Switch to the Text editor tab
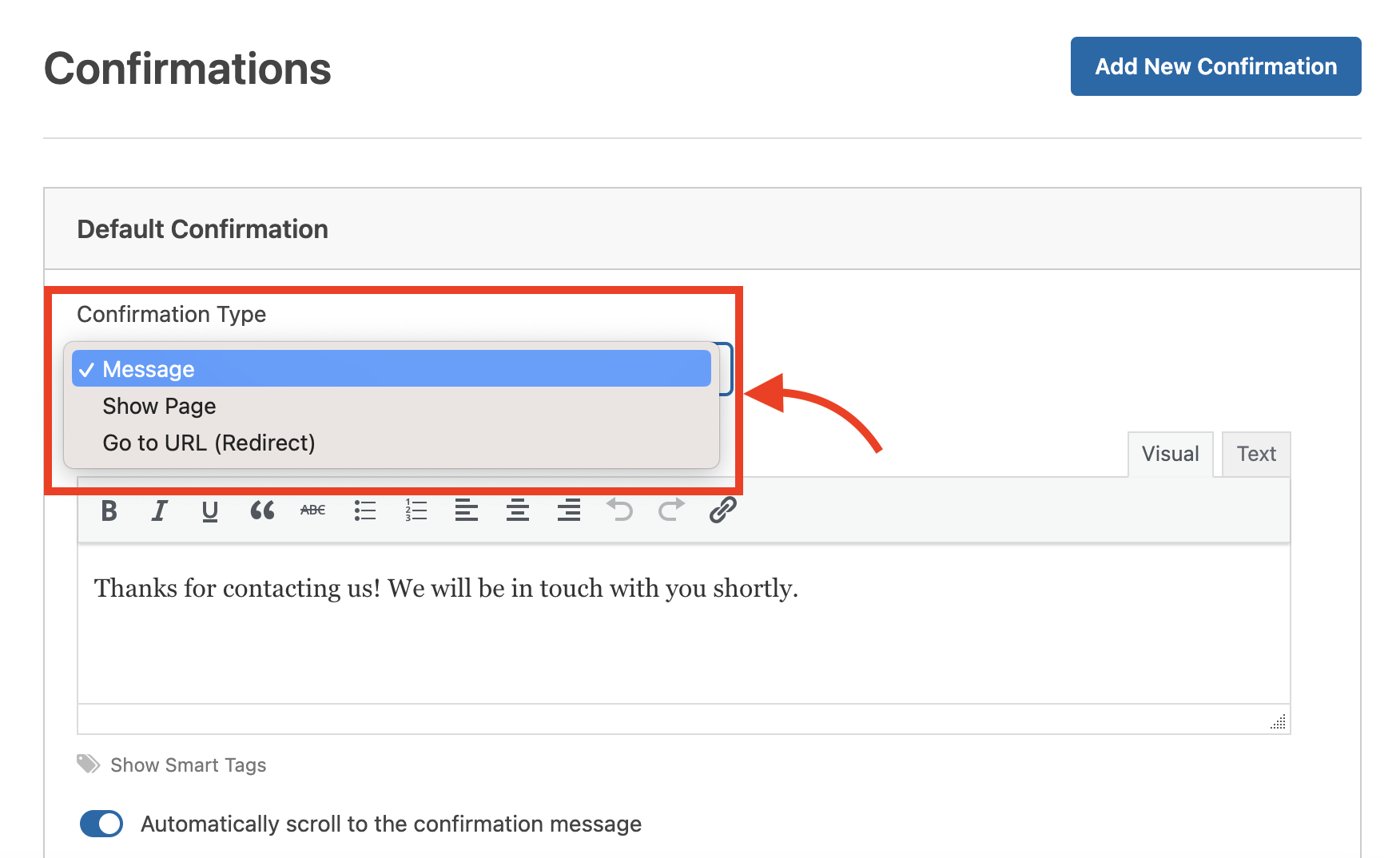 click(x=1256, y=454)
